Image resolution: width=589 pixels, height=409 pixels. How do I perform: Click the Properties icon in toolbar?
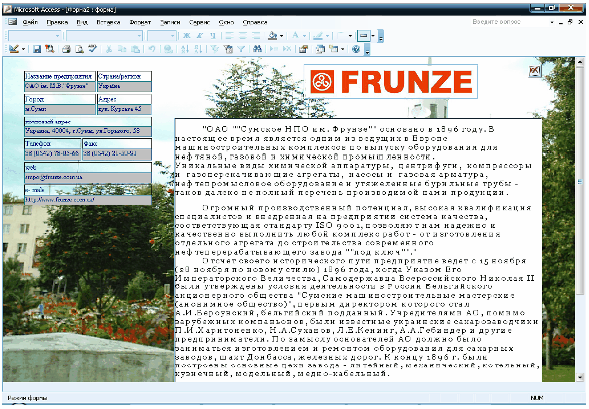(304, 49)
